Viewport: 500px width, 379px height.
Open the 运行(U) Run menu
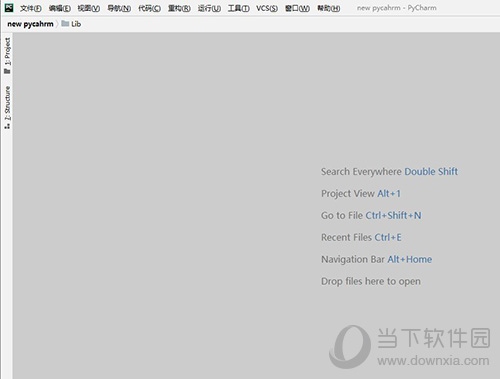209,8
